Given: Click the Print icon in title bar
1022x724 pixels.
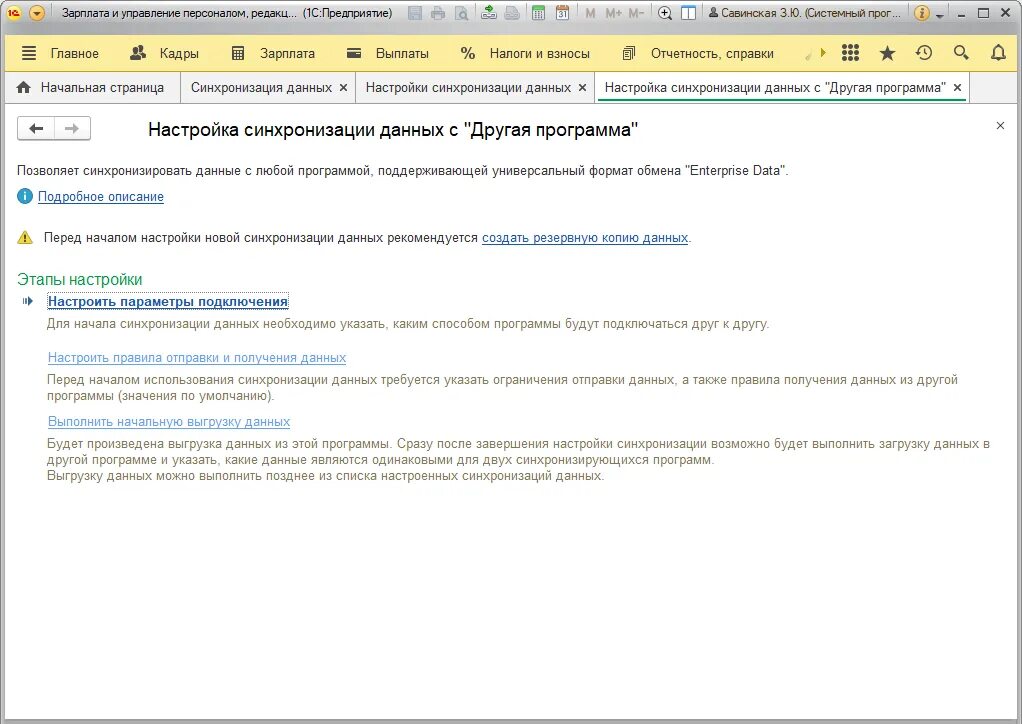Looking at the screenshot, I should coord(438,13).
